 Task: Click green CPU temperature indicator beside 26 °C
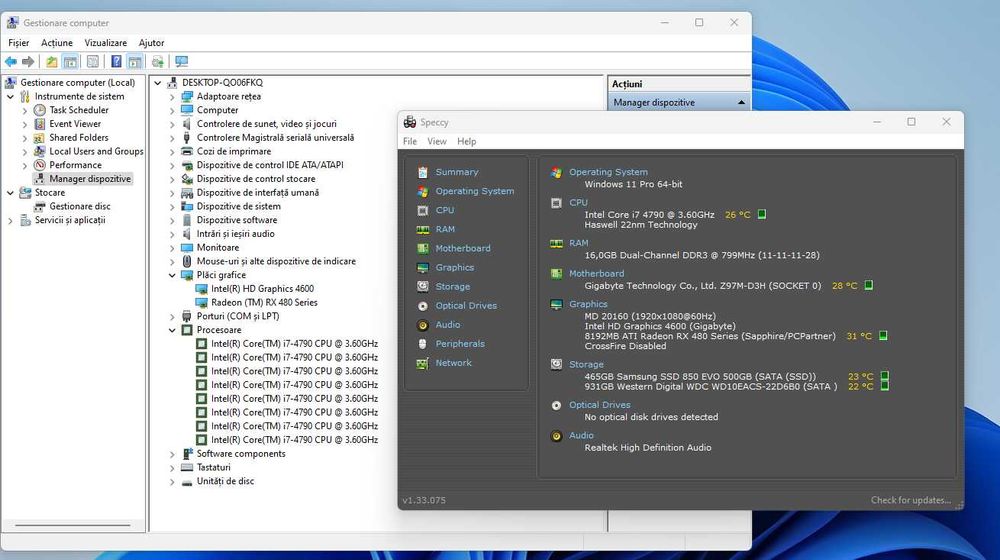[761, 214]
